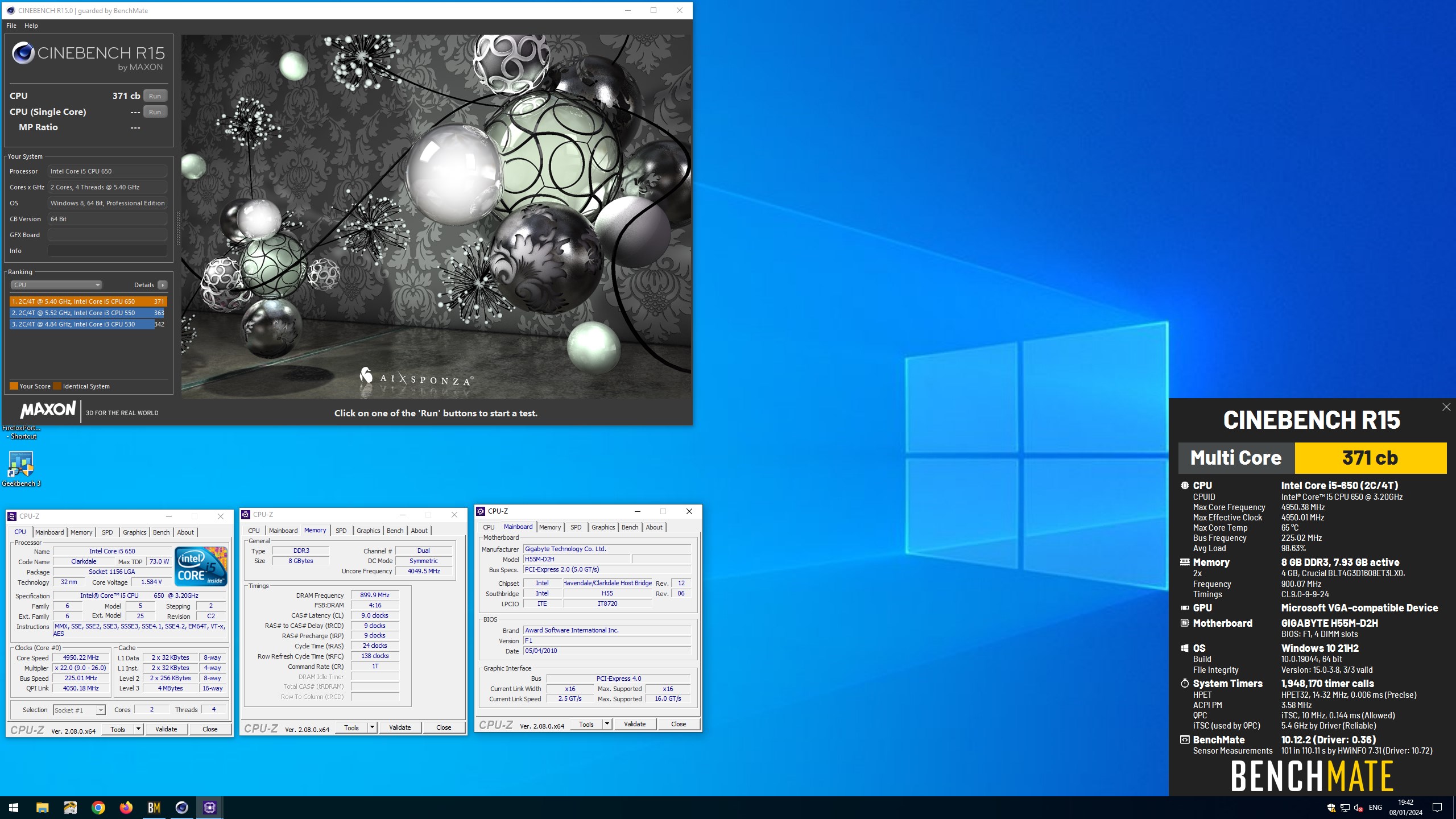Click the System Timers stopwatch icon
The height and width of the screenshot is (819, 1456).
(1185, 684)
